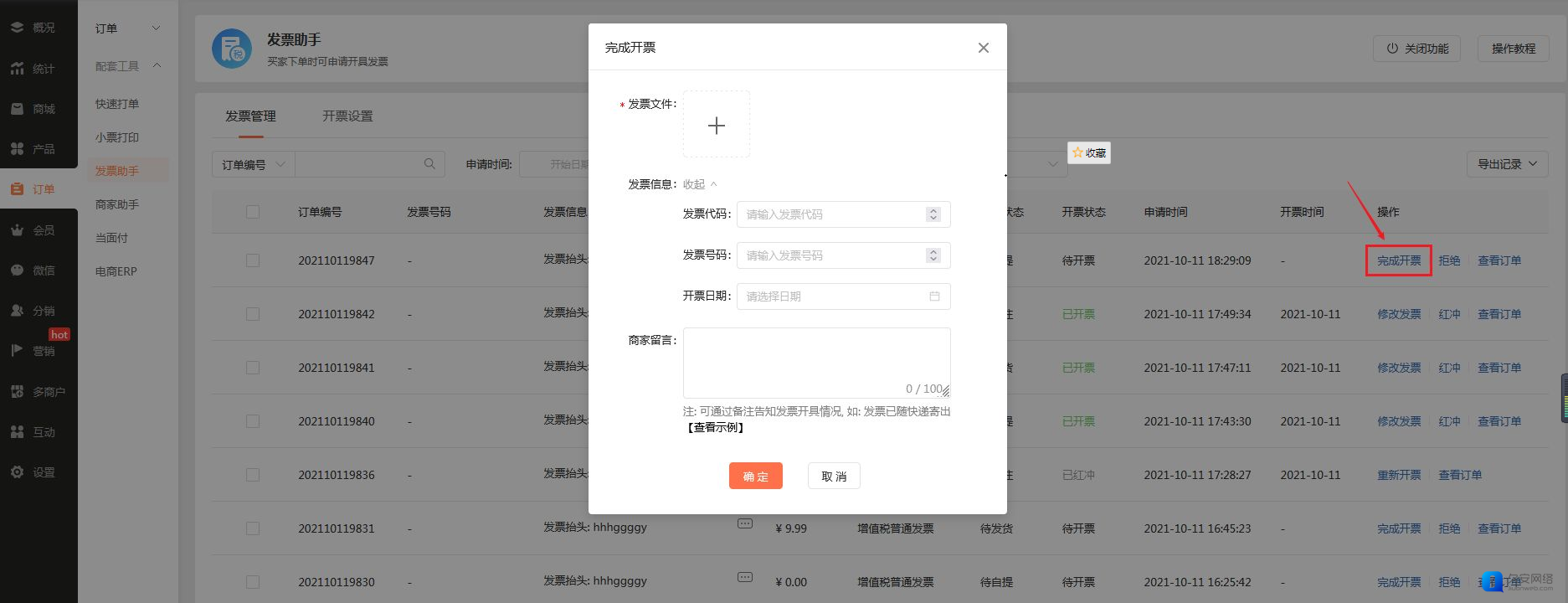The width and height of the screenshot is (1568, 603).
Task: Expand the 订单编号 search type dropdown
Action: point(253,164)
